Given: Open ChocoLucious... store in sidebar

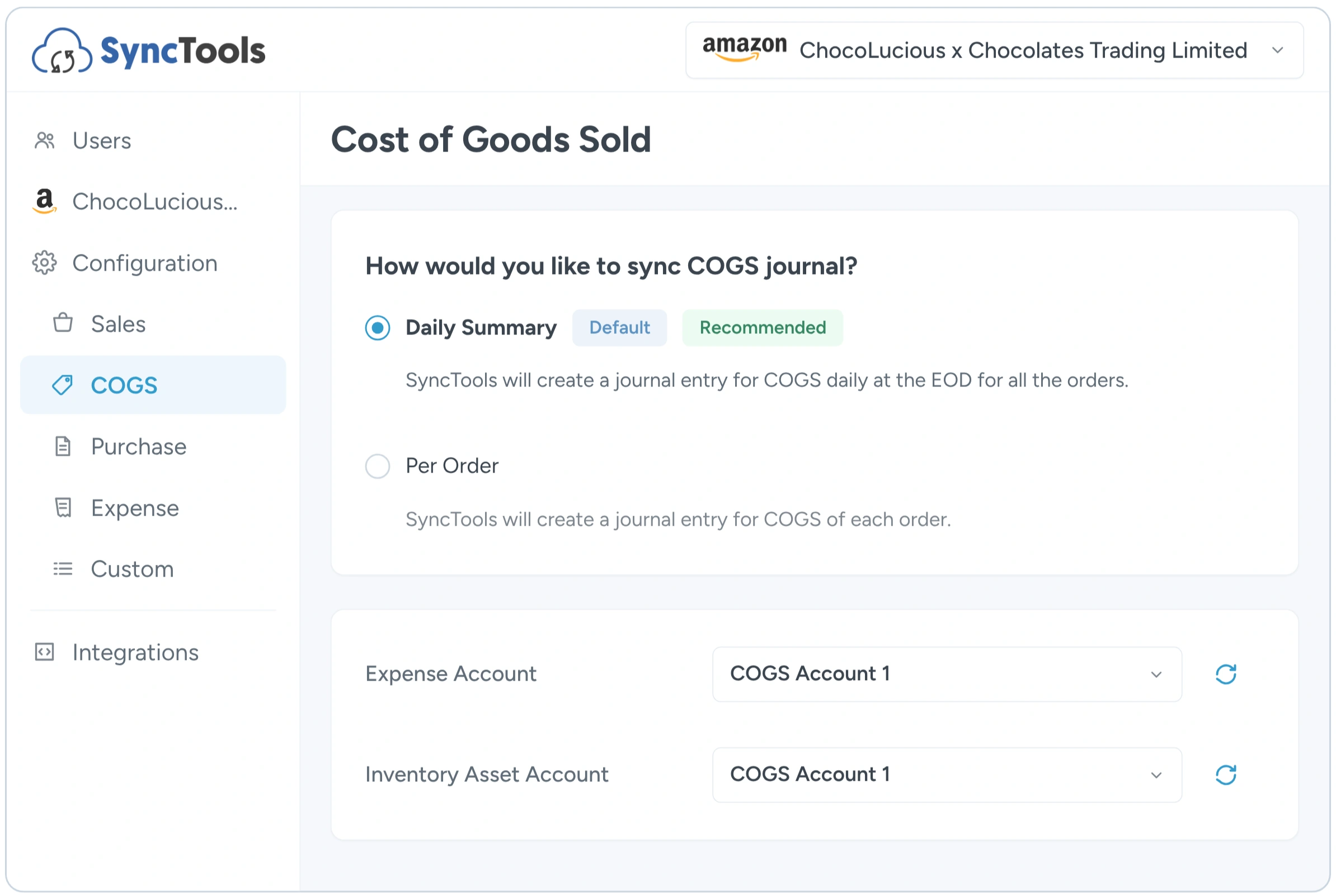Looking at the screenshot, I should coord(153,202).
